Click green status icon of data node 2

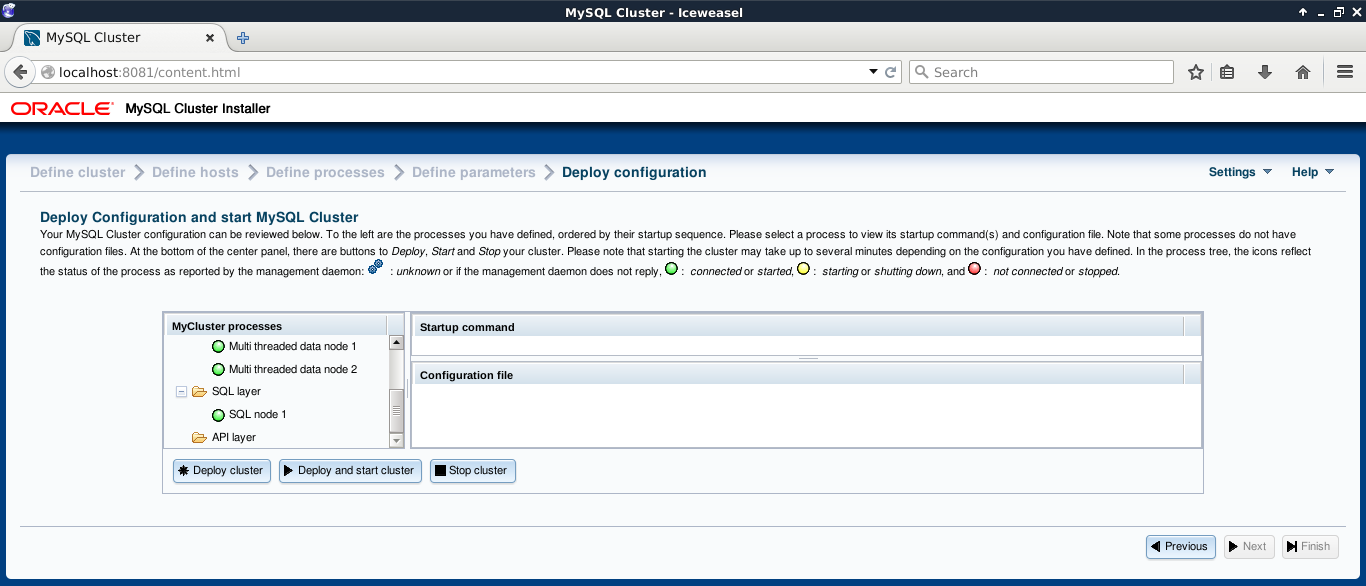[x=218, y=370]
